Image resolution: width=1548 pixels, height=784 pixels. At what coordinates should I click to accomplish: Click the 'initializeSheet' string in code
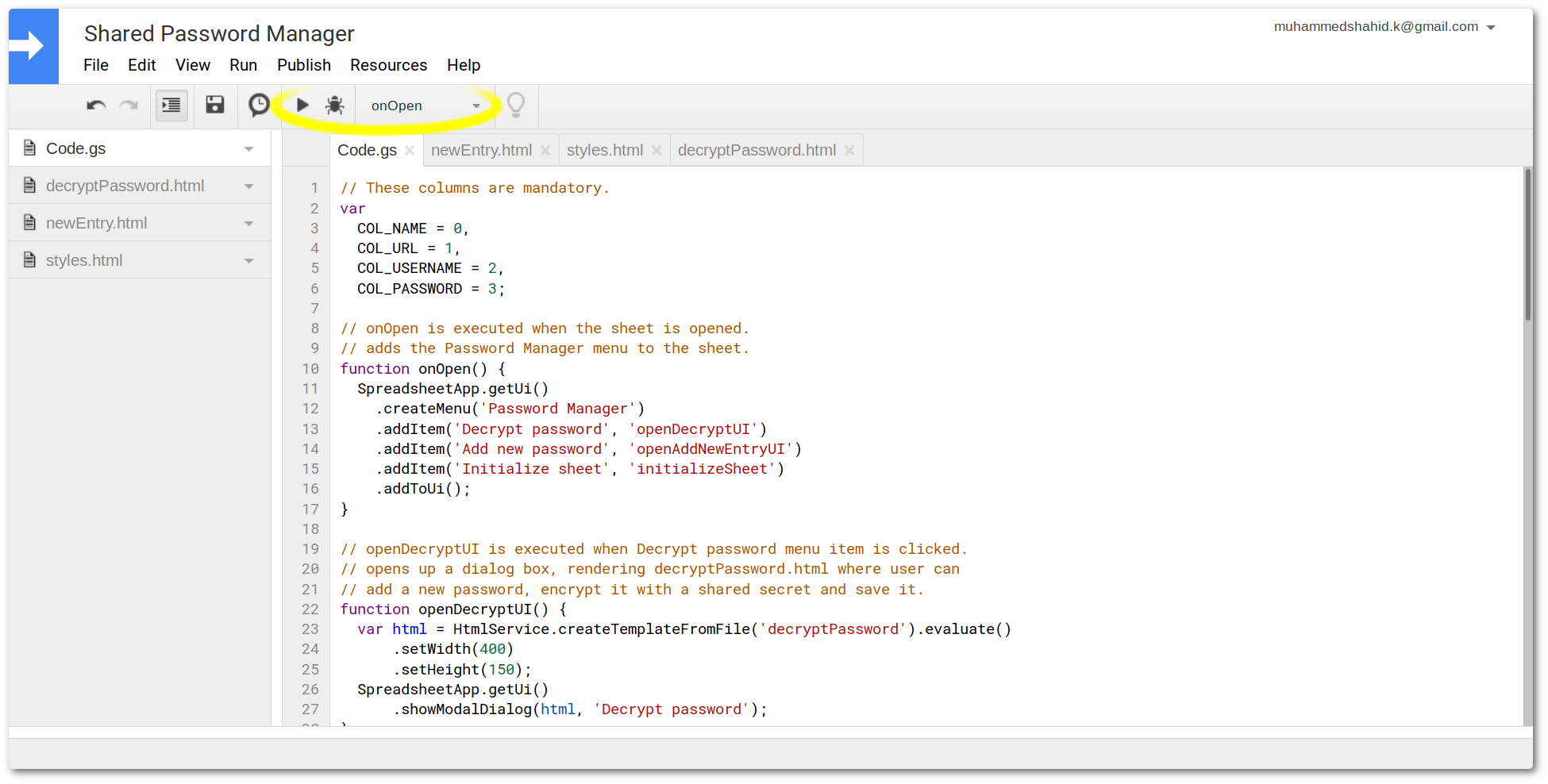point(703,469)
